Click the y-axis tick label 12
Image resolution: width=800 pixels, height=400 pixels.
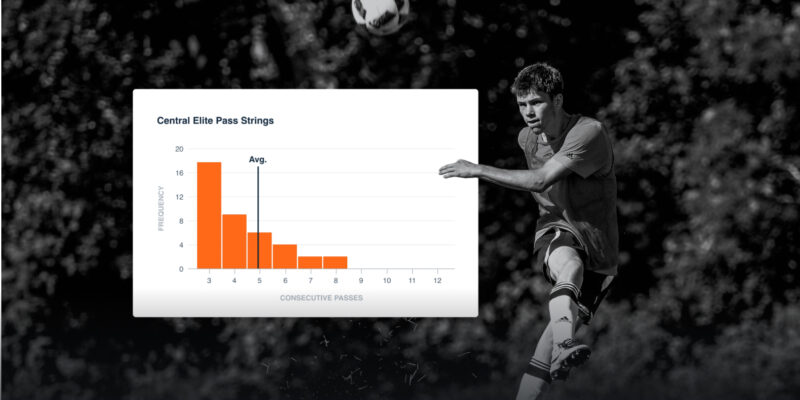179,197
